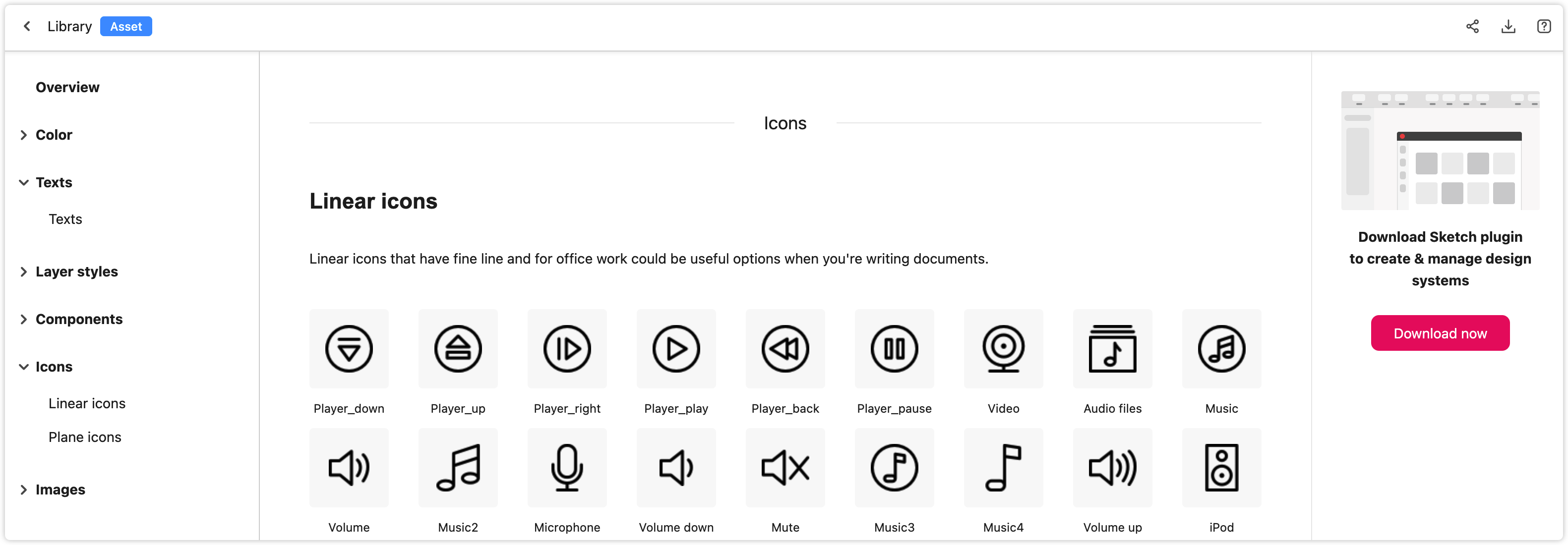The width and height of the screenshot is (1568, 545).
Task: Collapse the Texts section chevron
Action: tap(23, 182)
